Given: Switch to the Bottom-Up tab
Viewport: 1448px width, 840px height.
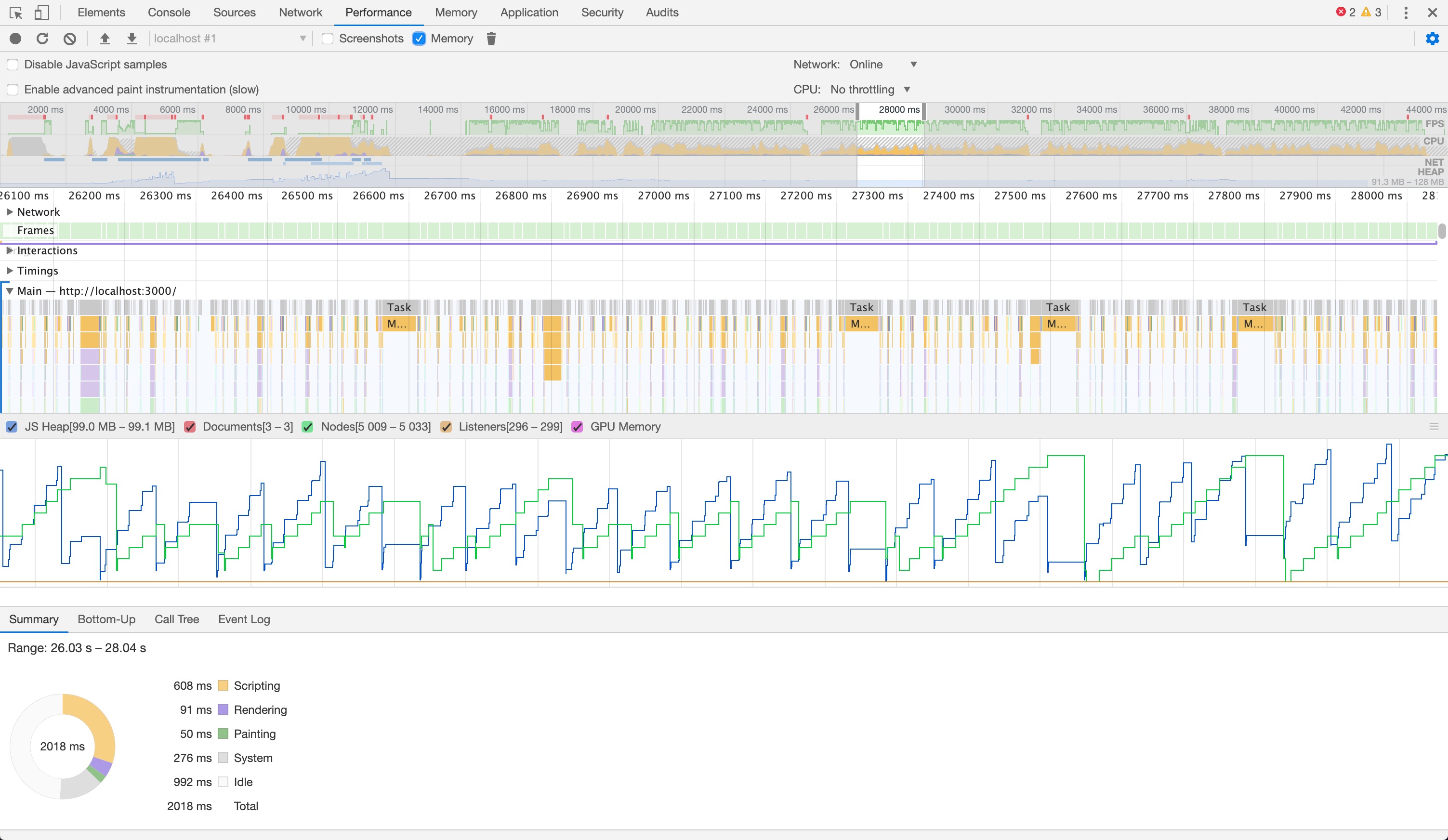Looking at the screenshot, I should (x=106, y=619).
